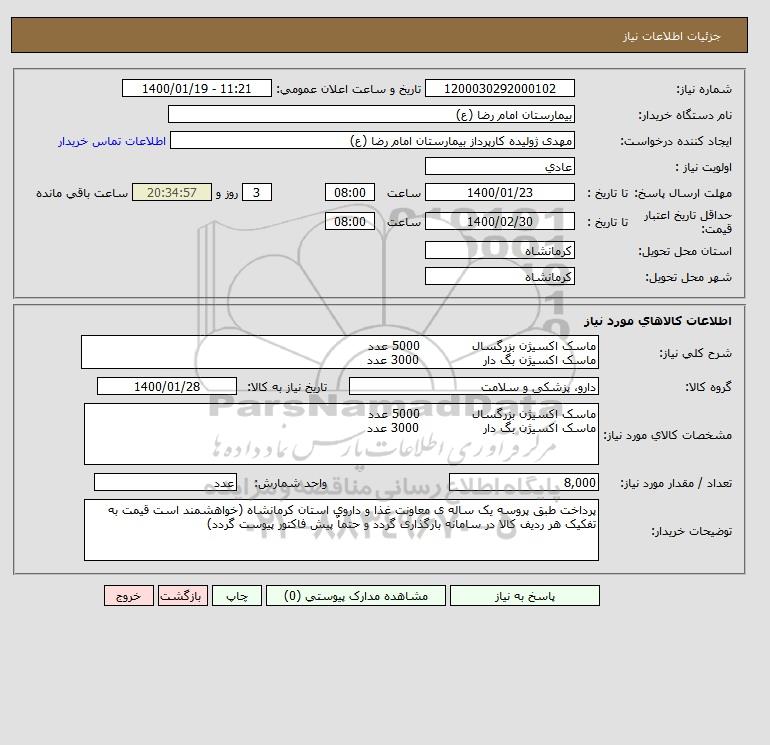This screenshot has width=770, height=745.
Task: Click the label ایجاد کننده درخواست
Action: (x=676, y=141)
